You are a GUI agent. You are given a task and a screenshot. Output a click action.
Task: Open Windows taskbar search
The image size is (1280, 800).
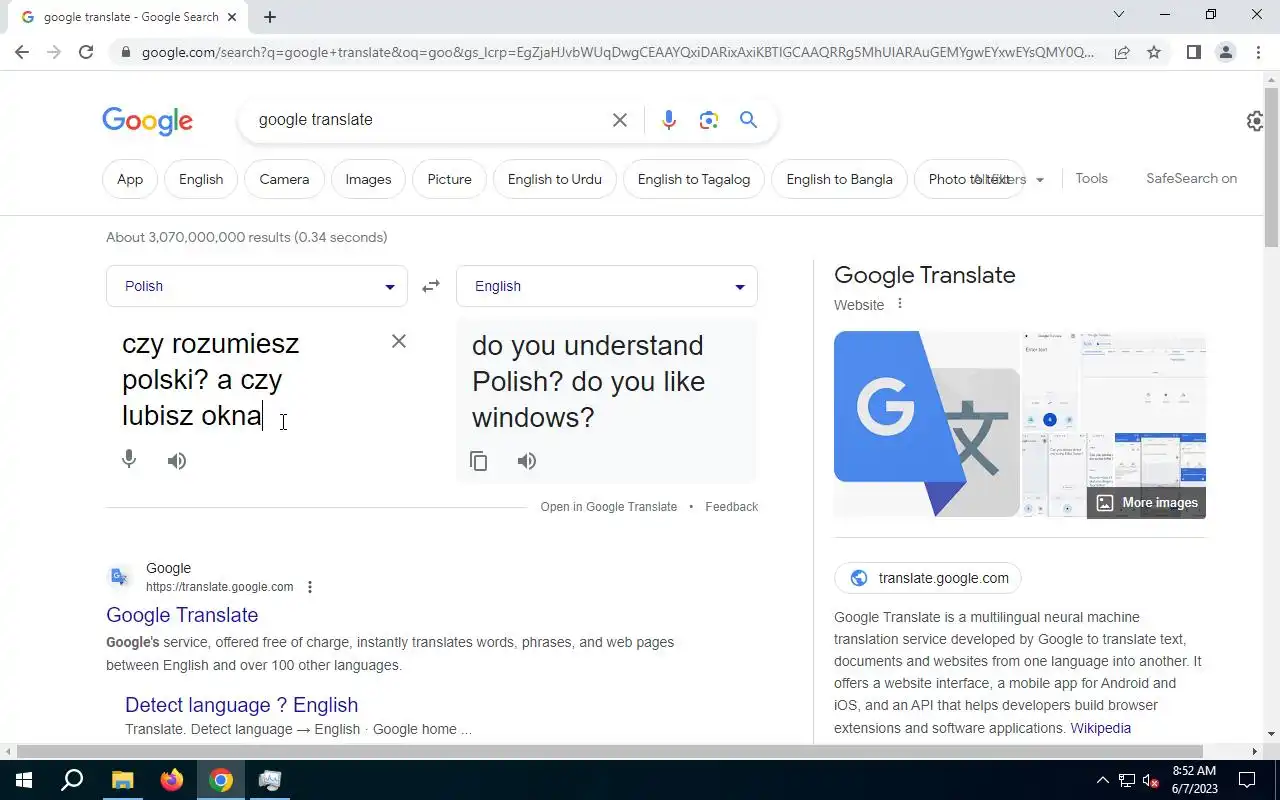(x=72, y=780)
